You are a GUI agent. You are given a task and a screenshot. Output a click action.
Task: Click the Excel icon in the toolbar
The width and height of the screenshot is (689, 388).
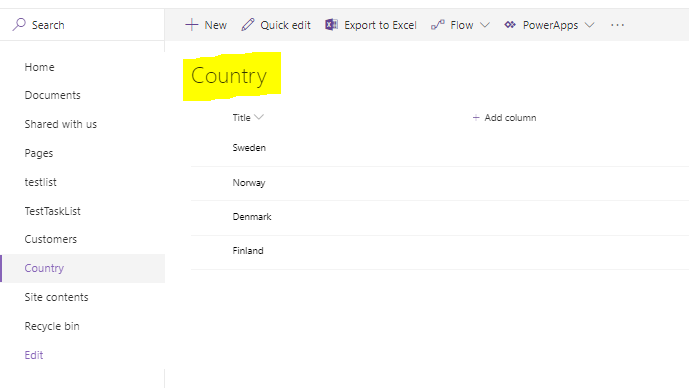pos(331,25)
